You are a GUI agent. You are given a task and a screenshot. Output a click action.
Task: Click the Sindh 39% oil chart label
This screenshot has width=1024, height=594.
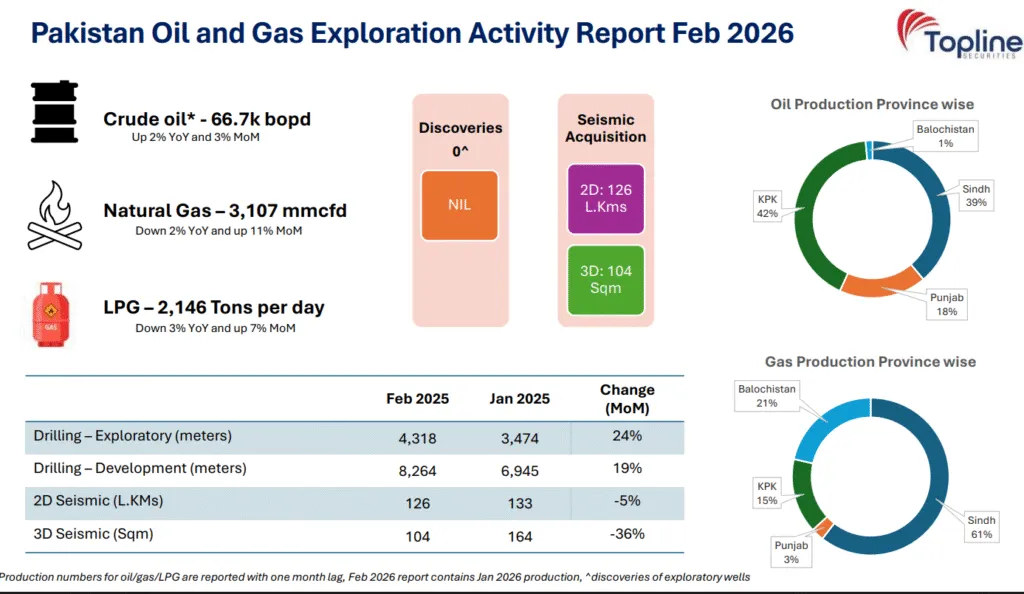tap(974, 195)
